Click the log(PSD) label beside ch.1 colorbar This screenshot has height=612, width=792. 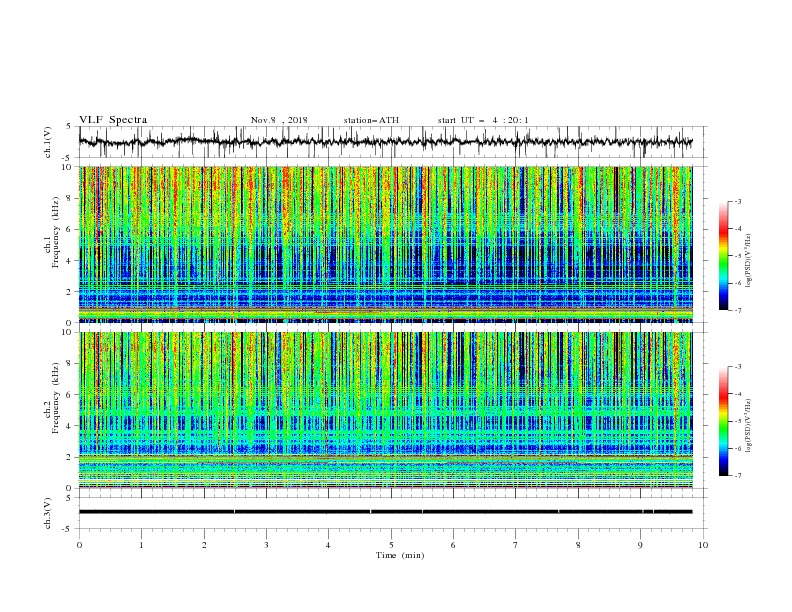pos(749,261)
